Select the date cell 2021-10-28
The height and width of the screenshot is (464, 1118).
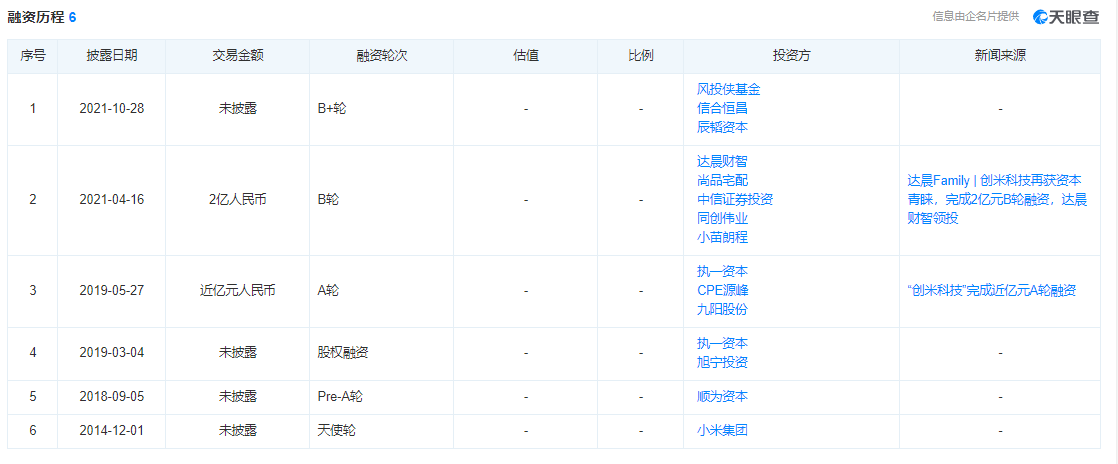111,110
